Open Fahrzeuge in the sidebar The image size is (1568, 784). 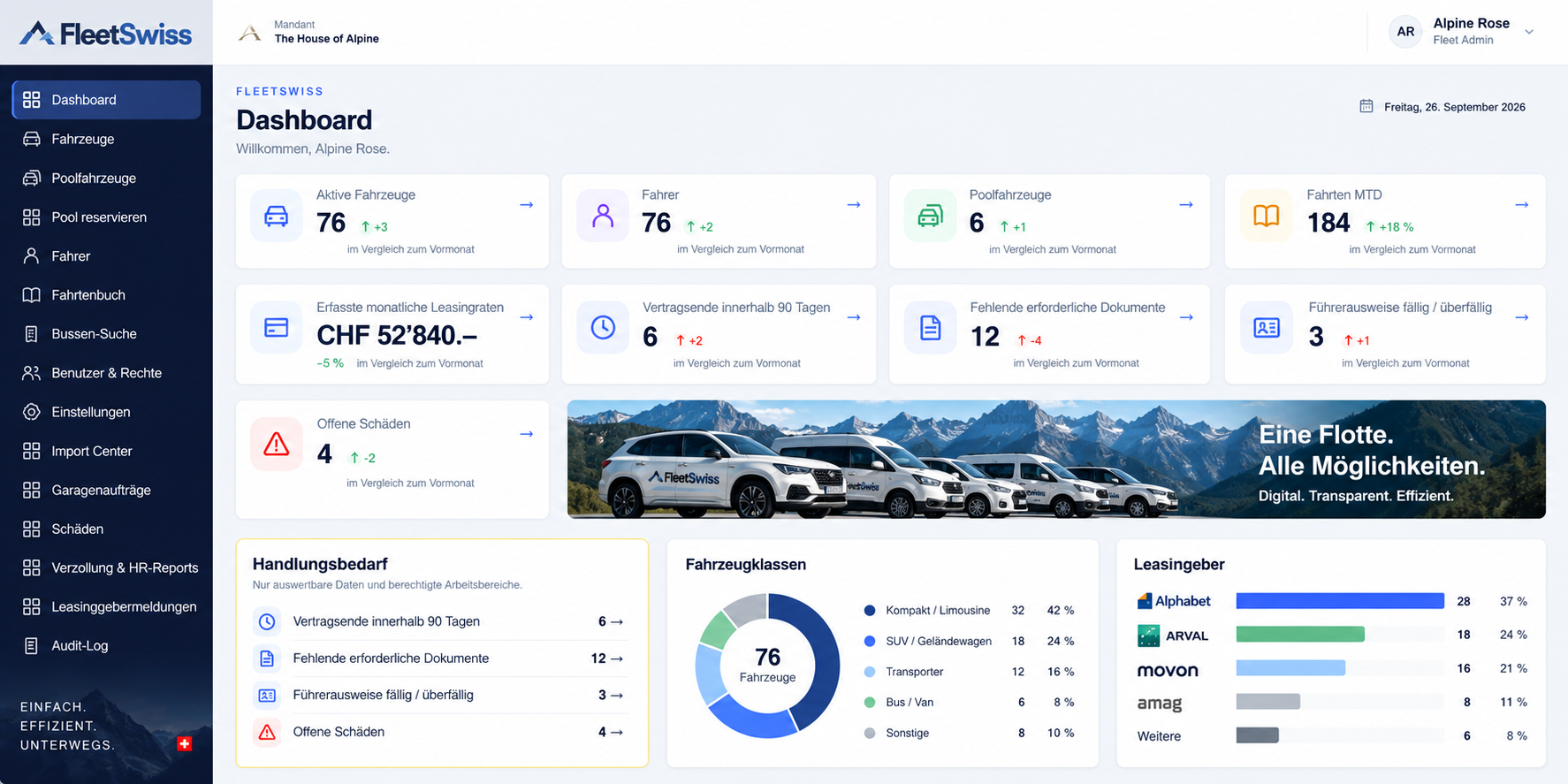pyautogui.click(x=106, y=139)
